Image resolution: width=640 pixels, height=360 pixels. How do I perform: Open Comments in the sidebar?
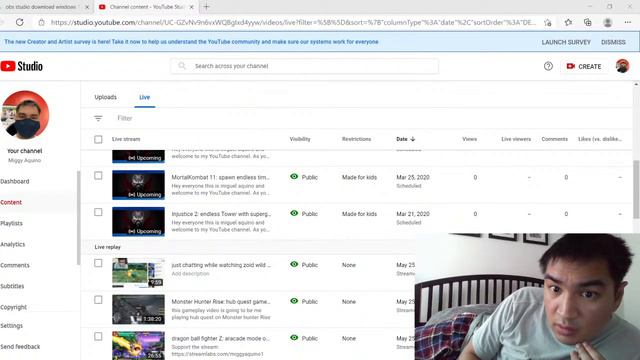coord(15,265)
